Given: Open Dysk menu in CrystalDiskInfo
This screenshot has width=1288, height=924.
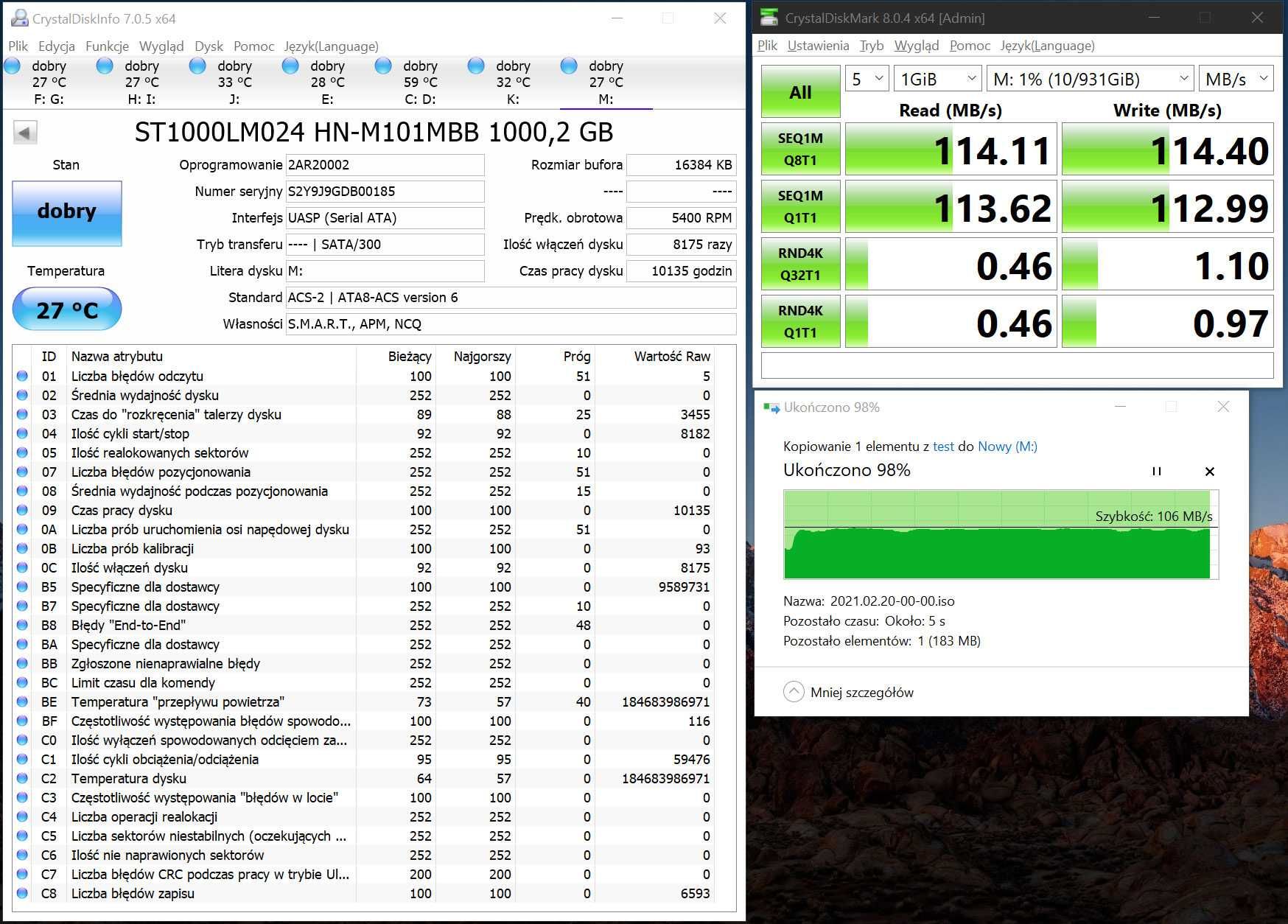Looking at the screenshot, I should point(209,46).
